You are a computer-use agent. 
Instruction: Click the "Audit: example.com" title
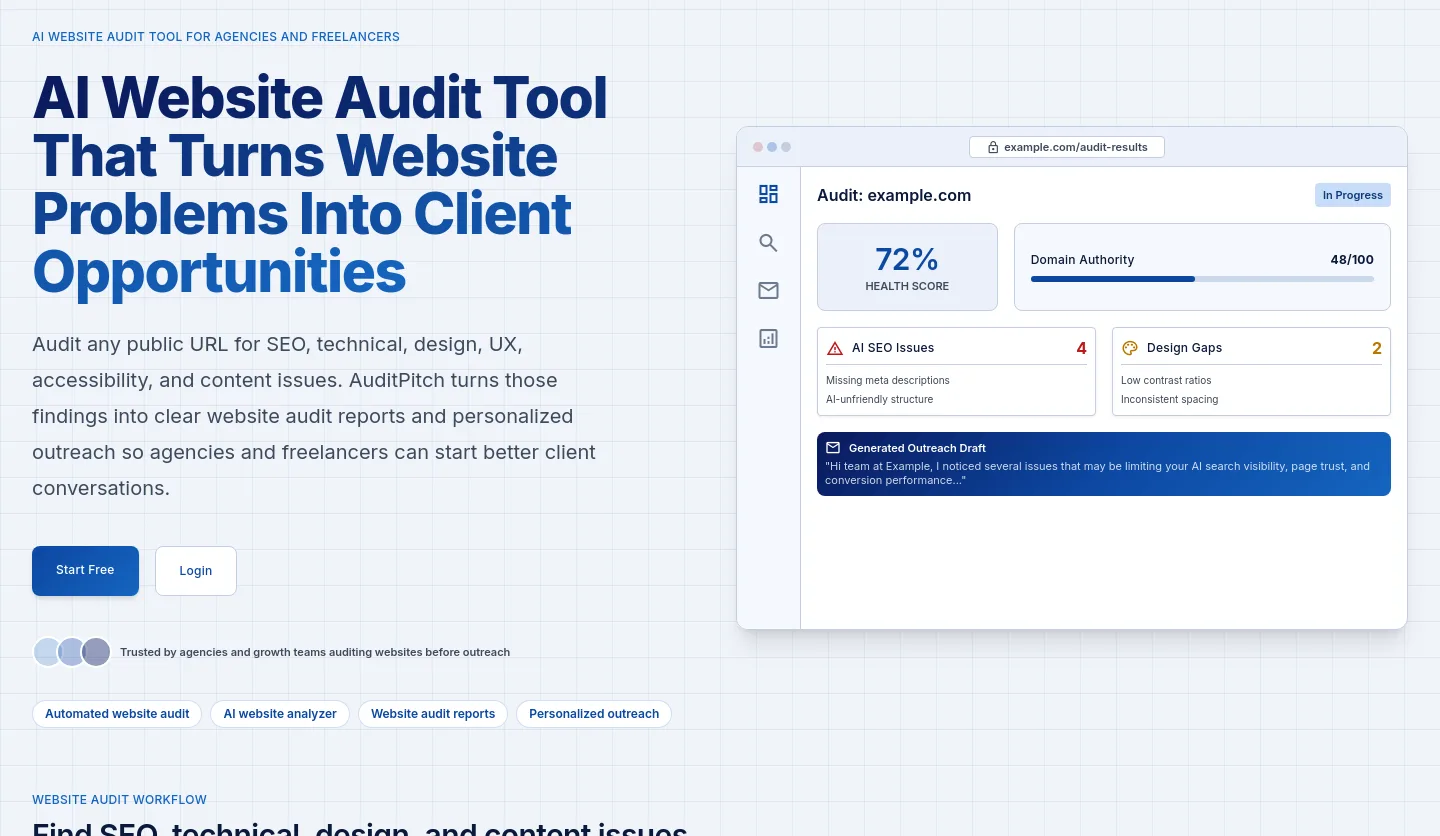[894, 195]
